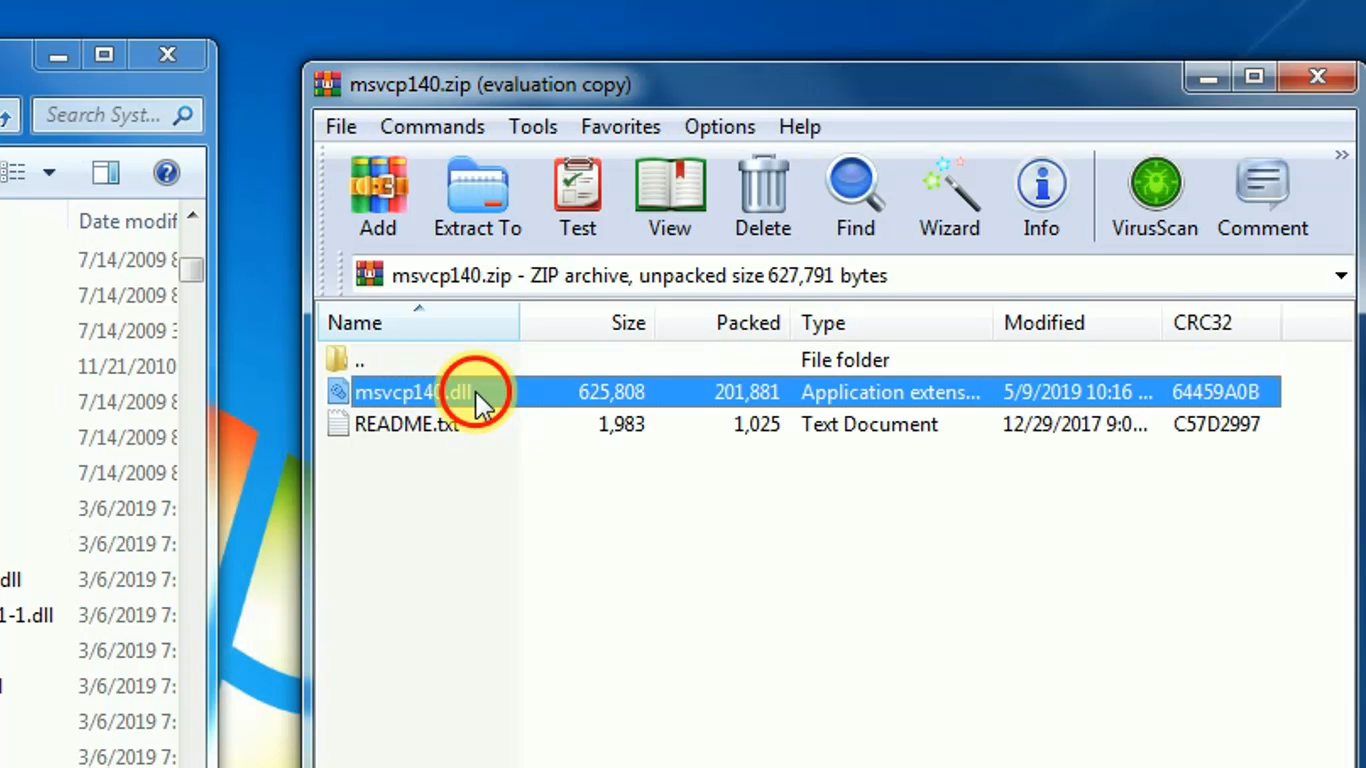Screen dimensions: 1366x768
Task: Click the README.txt file icon
Action: pyautogui.click(x=338, y=424)
